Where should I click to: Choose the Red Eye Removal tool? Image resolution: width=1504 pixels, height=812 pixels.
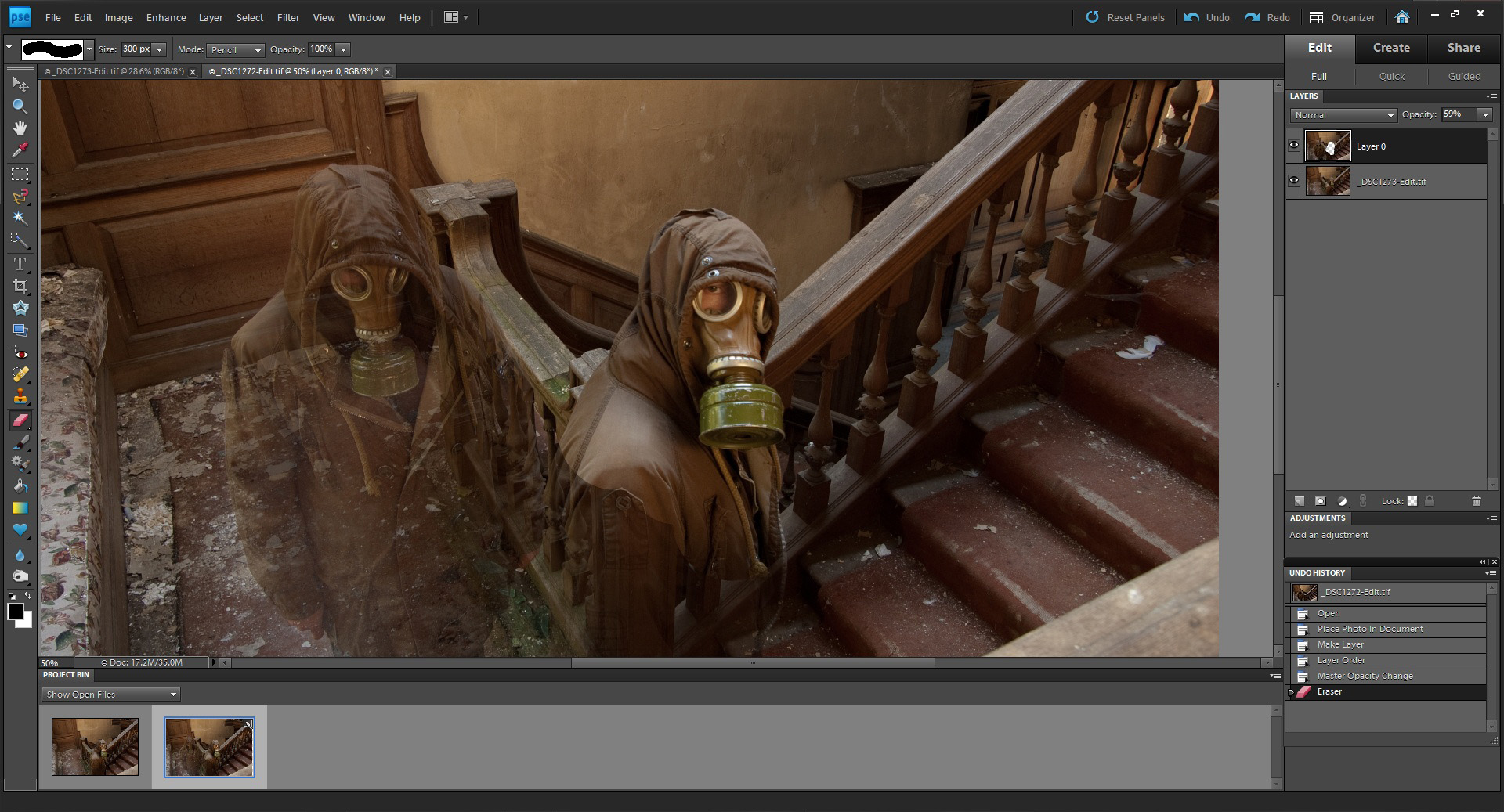point(20,353)
